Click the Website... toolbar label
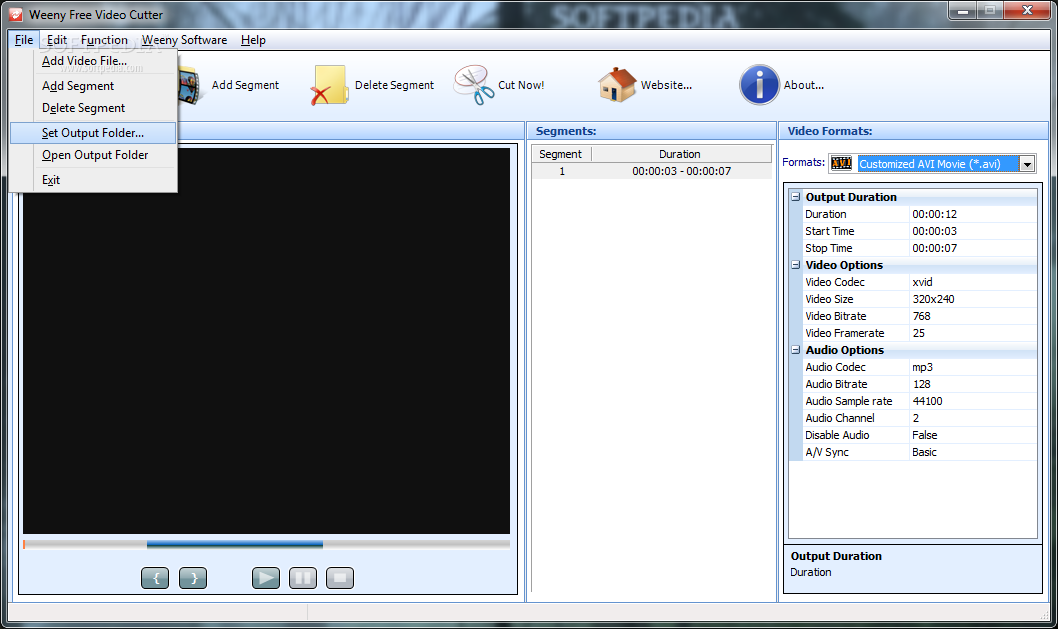 [x=666, y=85]
